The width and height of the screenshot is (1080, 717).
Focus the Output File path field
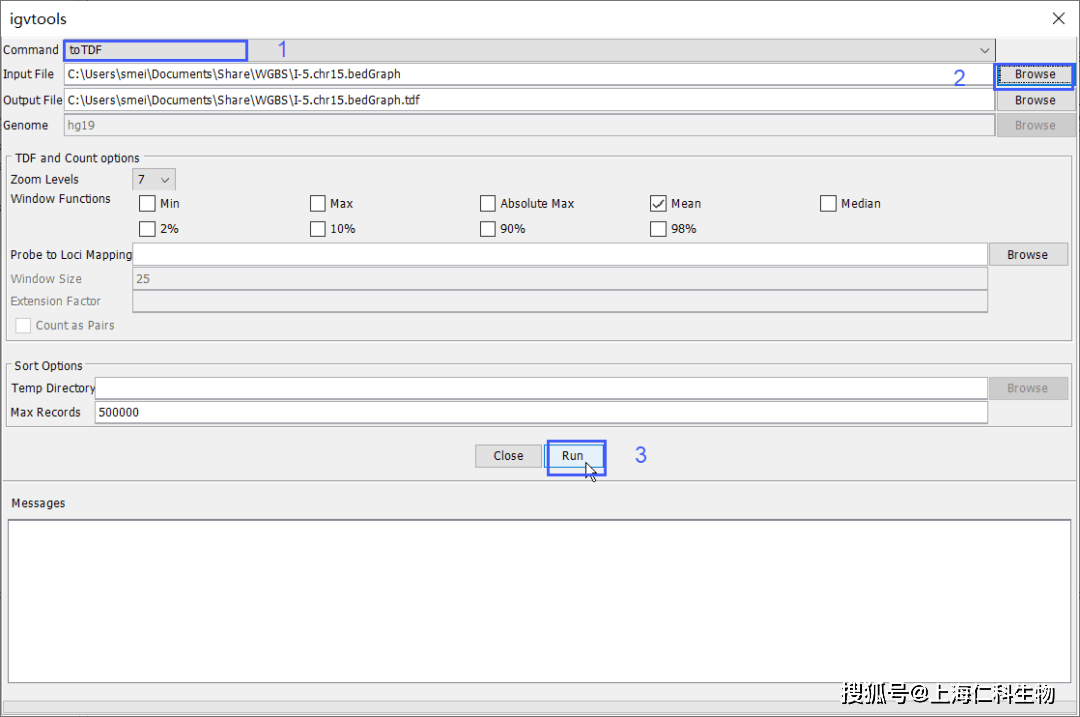click(528, 100)
